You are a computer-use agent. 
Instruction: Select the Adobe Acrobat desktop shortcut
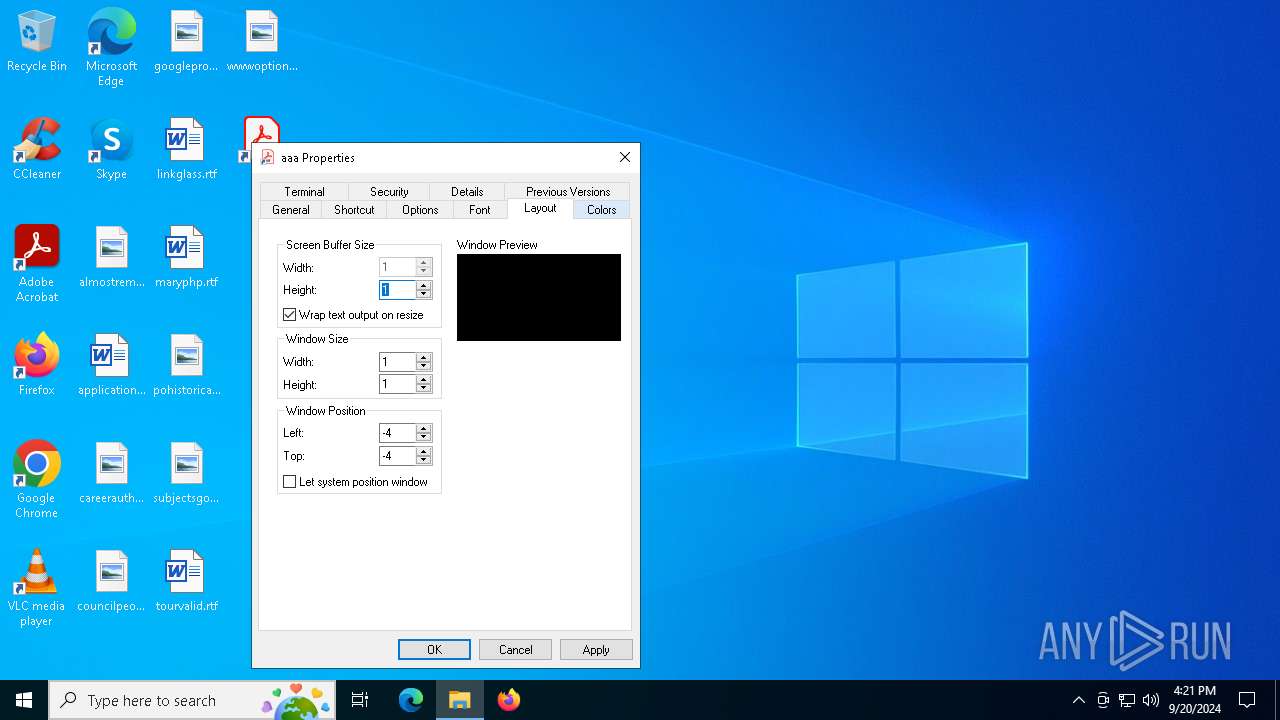click(37, 264)
